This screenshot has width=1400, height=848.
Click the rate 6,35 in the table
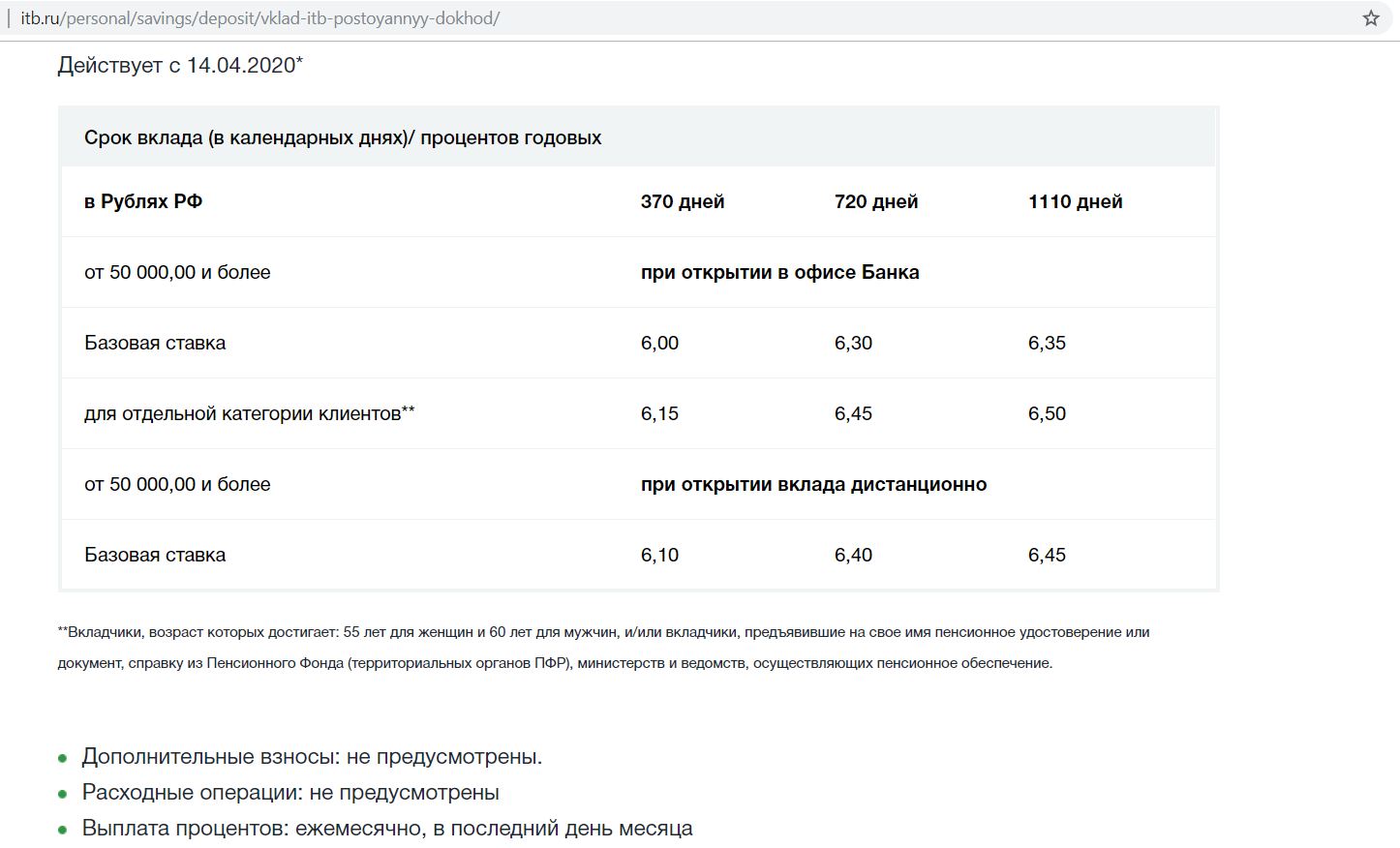click(1047, 343)
